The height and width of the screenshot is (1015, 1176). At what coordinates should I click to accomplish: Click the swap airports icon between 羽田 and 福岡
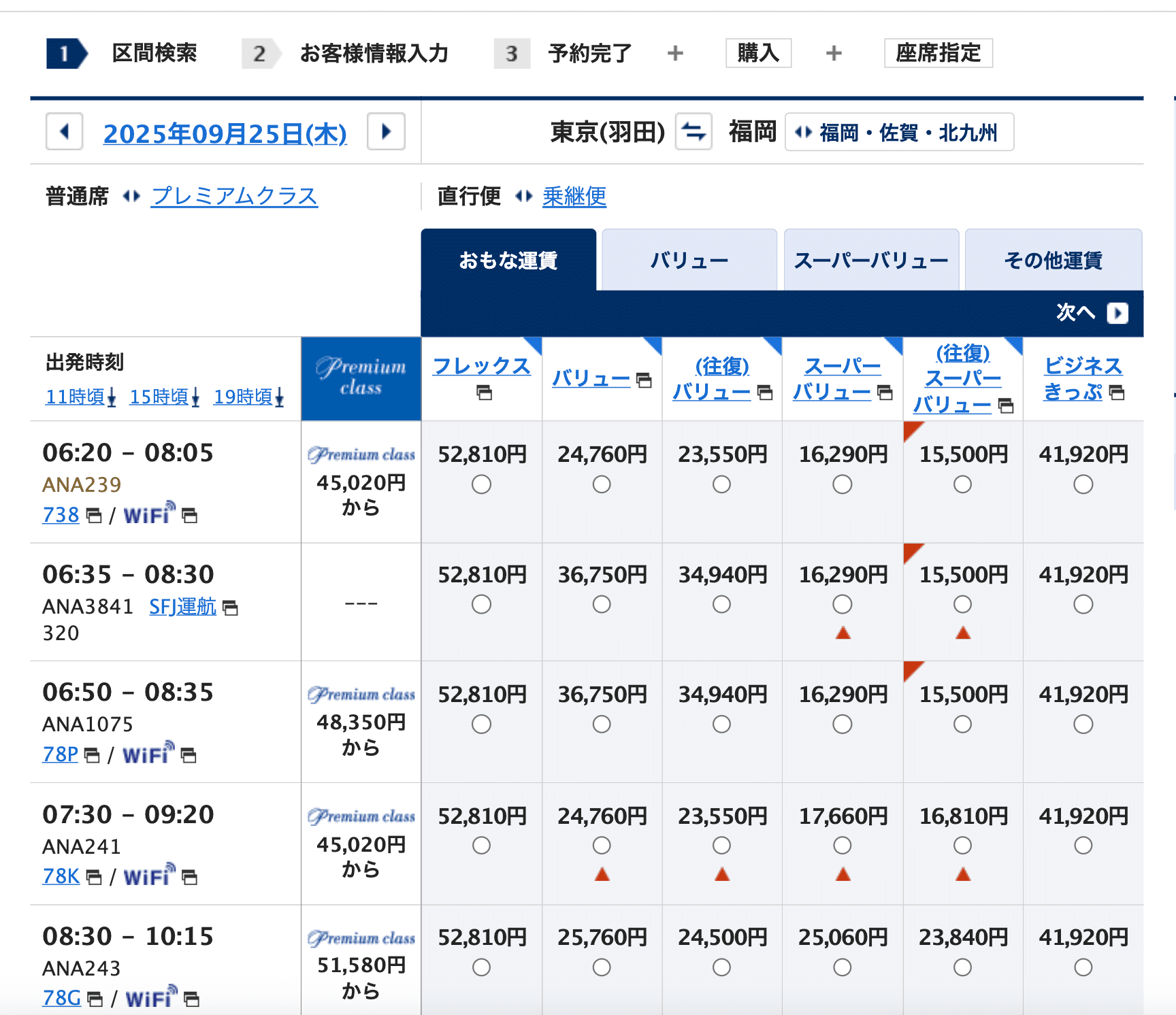pyautogui.click(x=692, y=133)
